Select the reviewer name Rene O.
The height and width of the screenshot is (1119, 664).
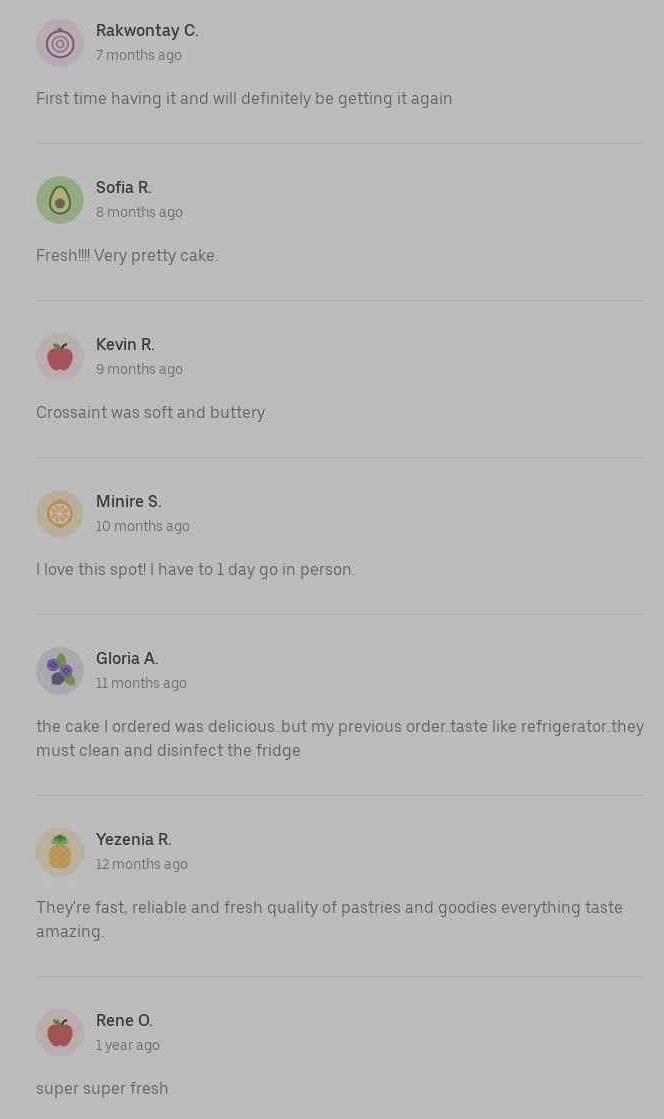[x=124, y=1021]
